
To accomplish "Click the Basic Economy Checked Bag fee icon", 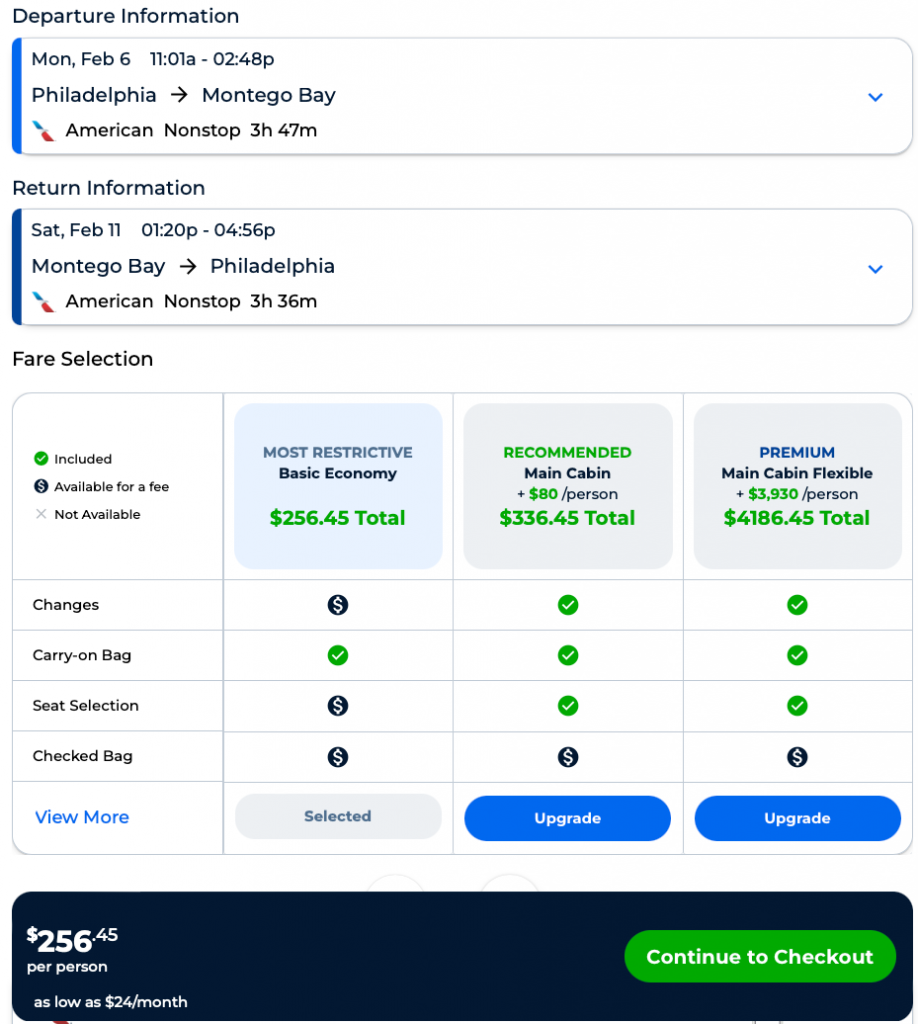I will tap(338, 757).
